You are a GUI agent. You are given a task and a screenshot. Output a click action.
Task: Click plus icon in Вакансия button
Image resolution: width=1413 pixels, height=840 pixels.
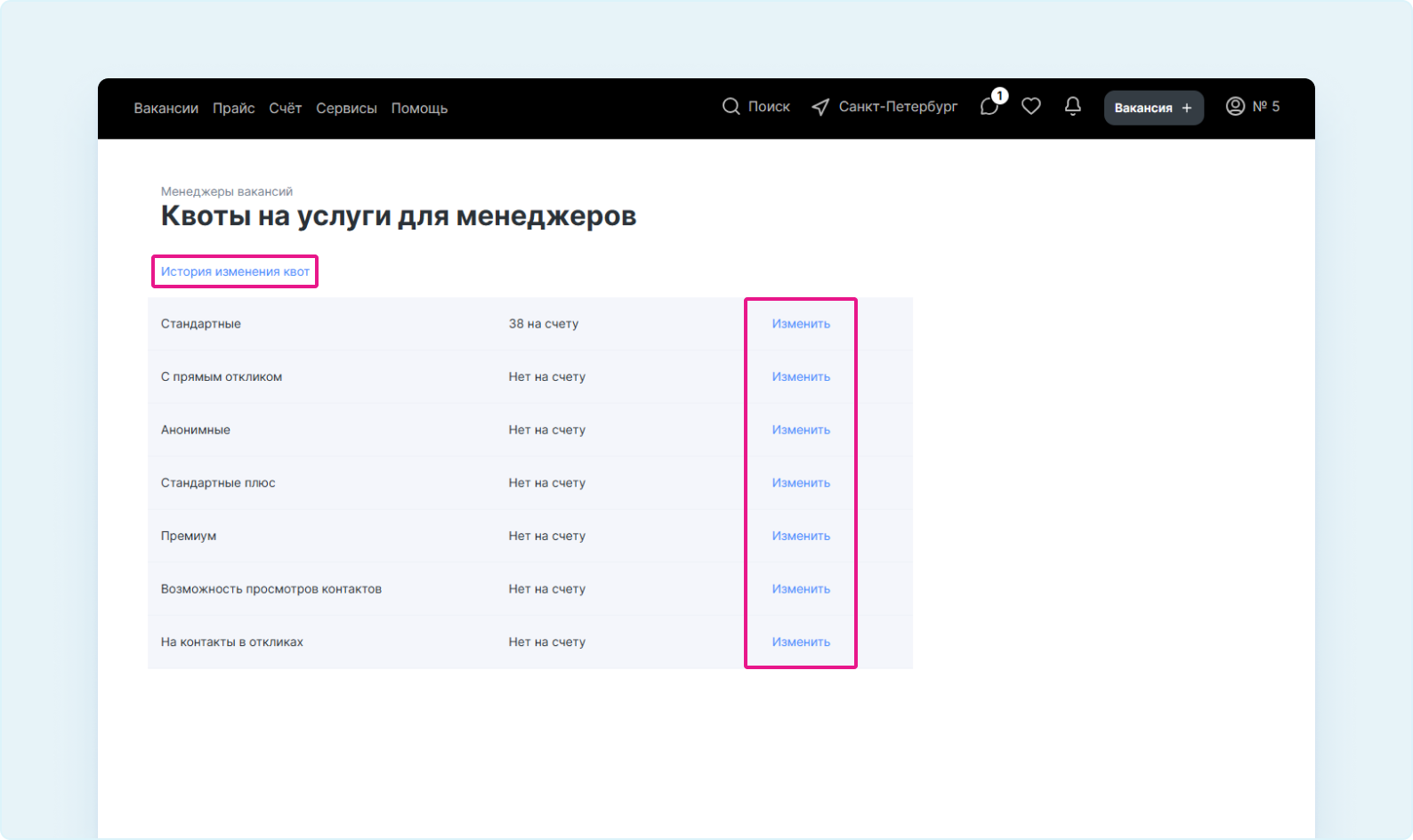pyautogui.click(x=1187, y=108)
